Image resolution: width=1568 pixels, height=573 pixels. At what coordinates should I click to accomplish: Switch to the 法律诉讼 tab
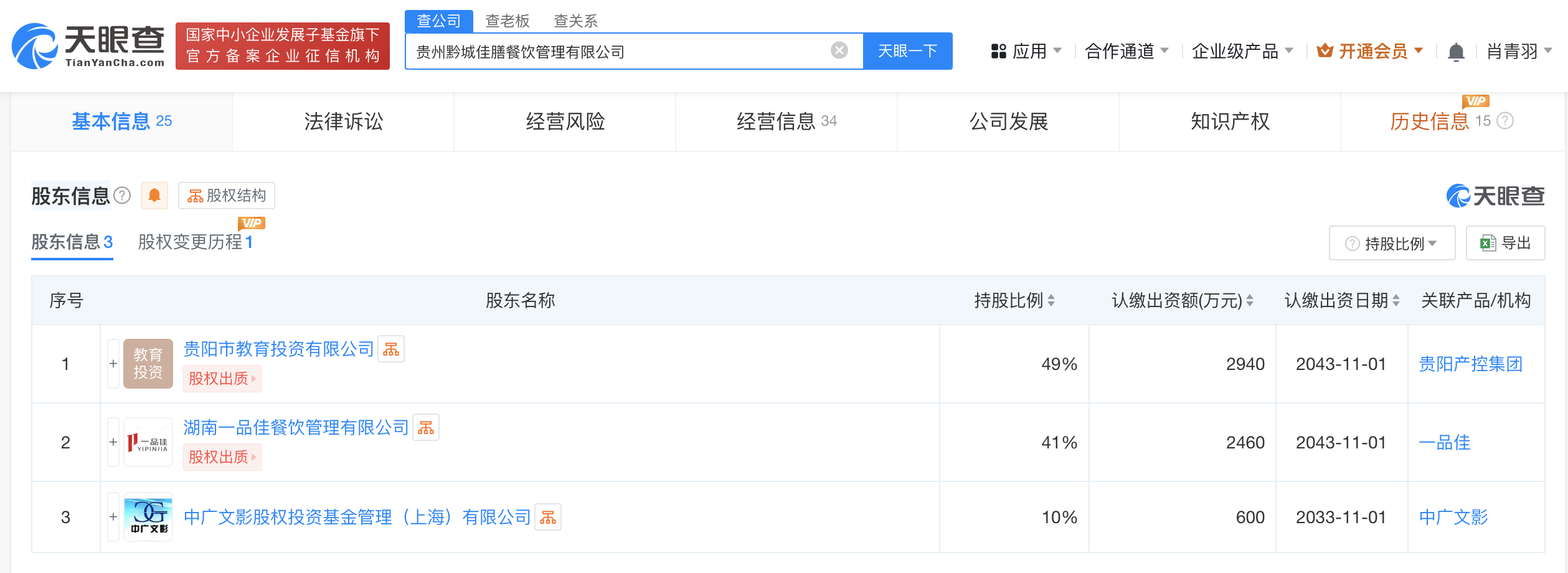point(343,121)
